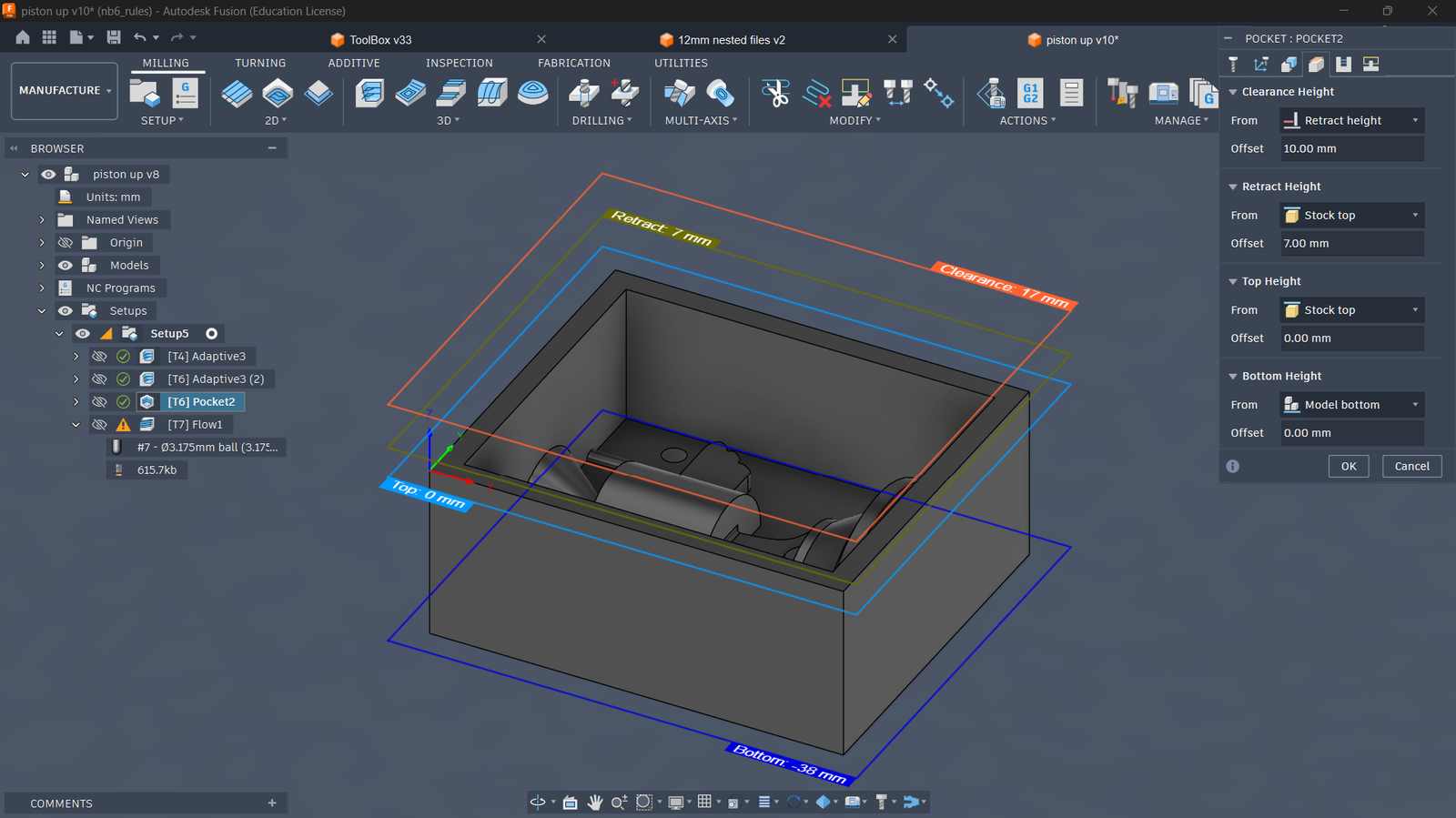1456x818 pixels.
Task: Select the 2D Pocket milling icon
Action: pos(278,93)
